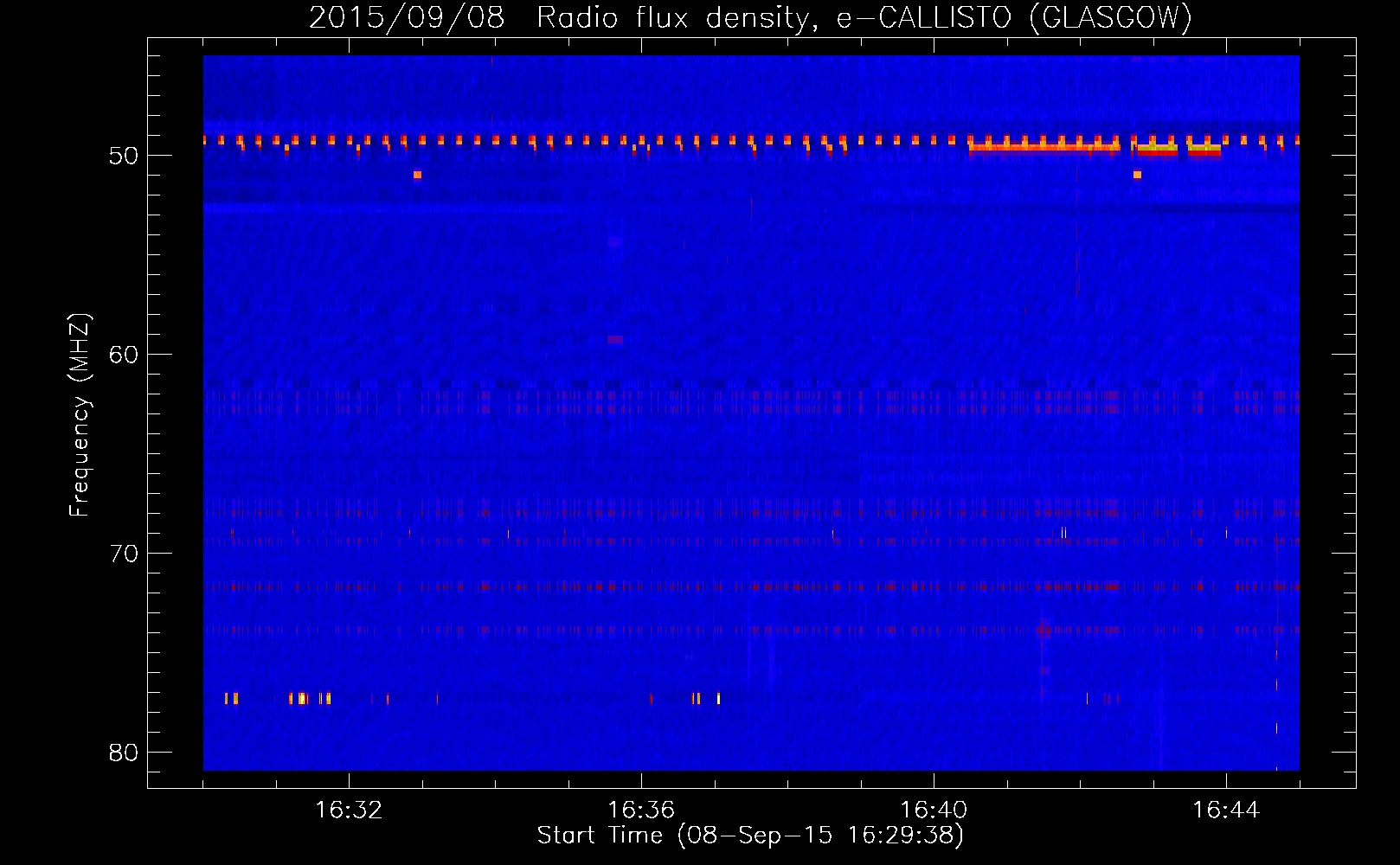Image resolution: width=1400 pixels, height=865 pixels.
Task: Click the 70 frequency tick label
Action: [124, 554]
